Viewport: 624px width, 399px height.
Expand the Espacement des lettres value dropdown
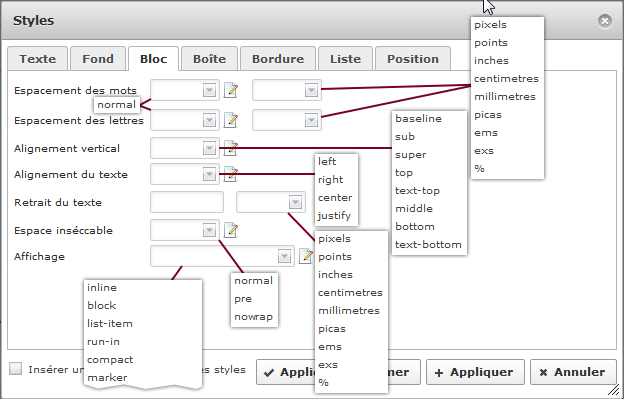click(209, 120)
